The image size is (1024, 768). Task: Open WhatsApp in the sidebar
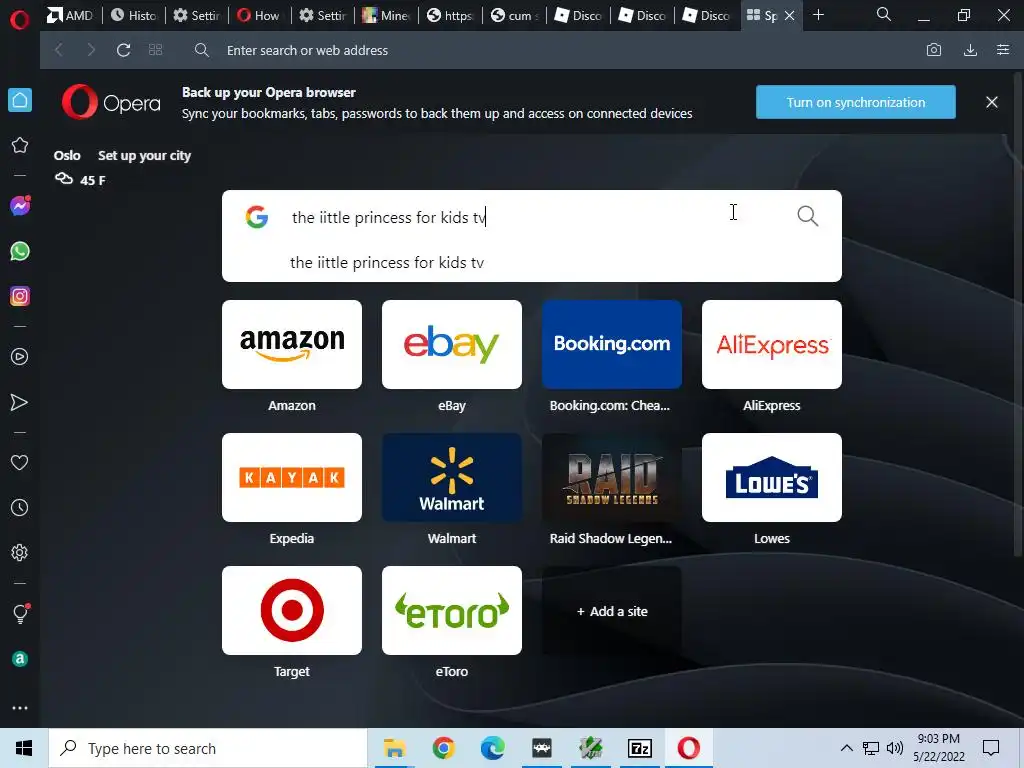point(20,251)
